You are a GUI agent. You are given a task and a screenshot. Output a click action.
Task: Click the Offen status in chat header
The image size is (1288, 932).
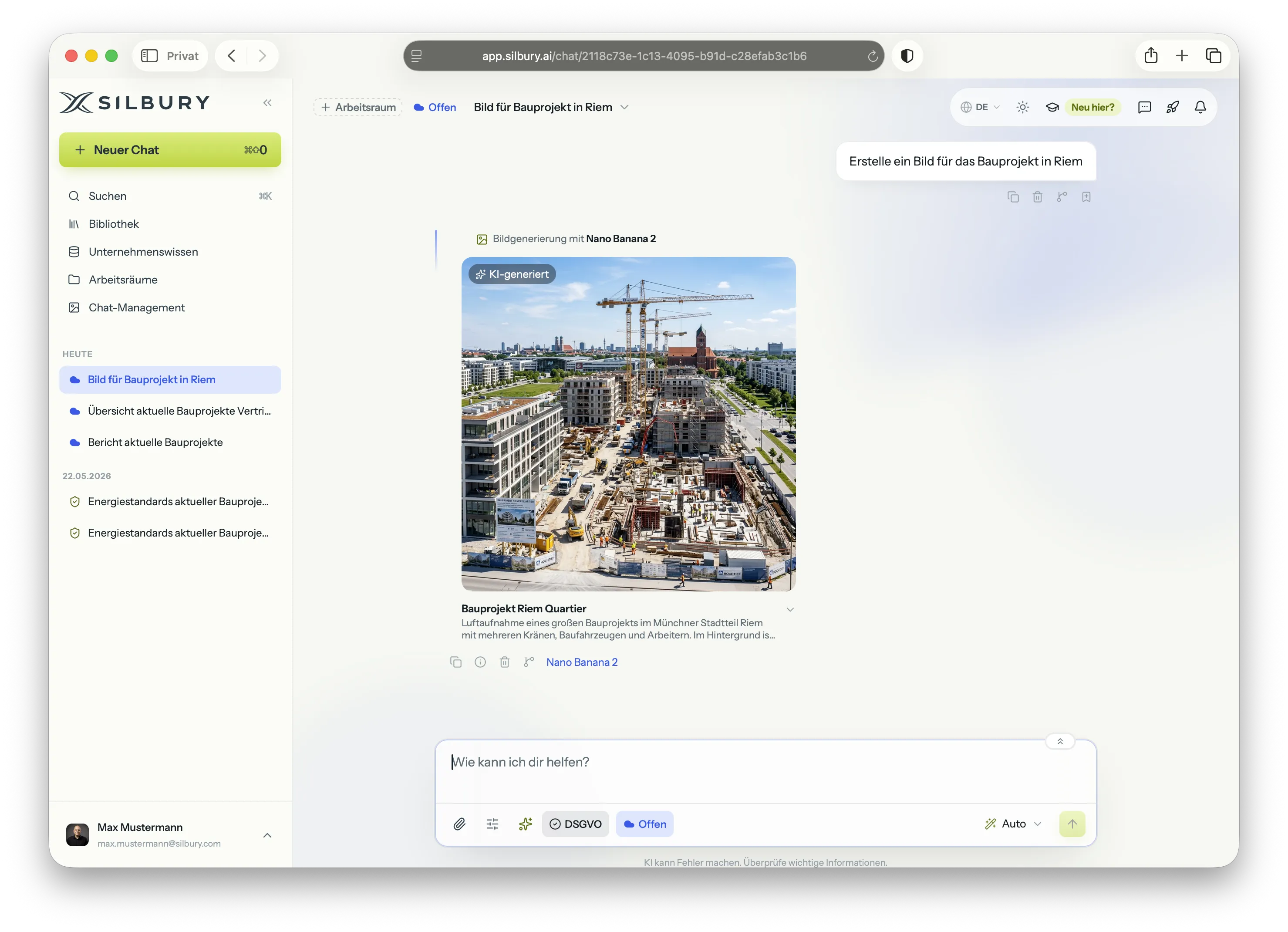(435, 107)
